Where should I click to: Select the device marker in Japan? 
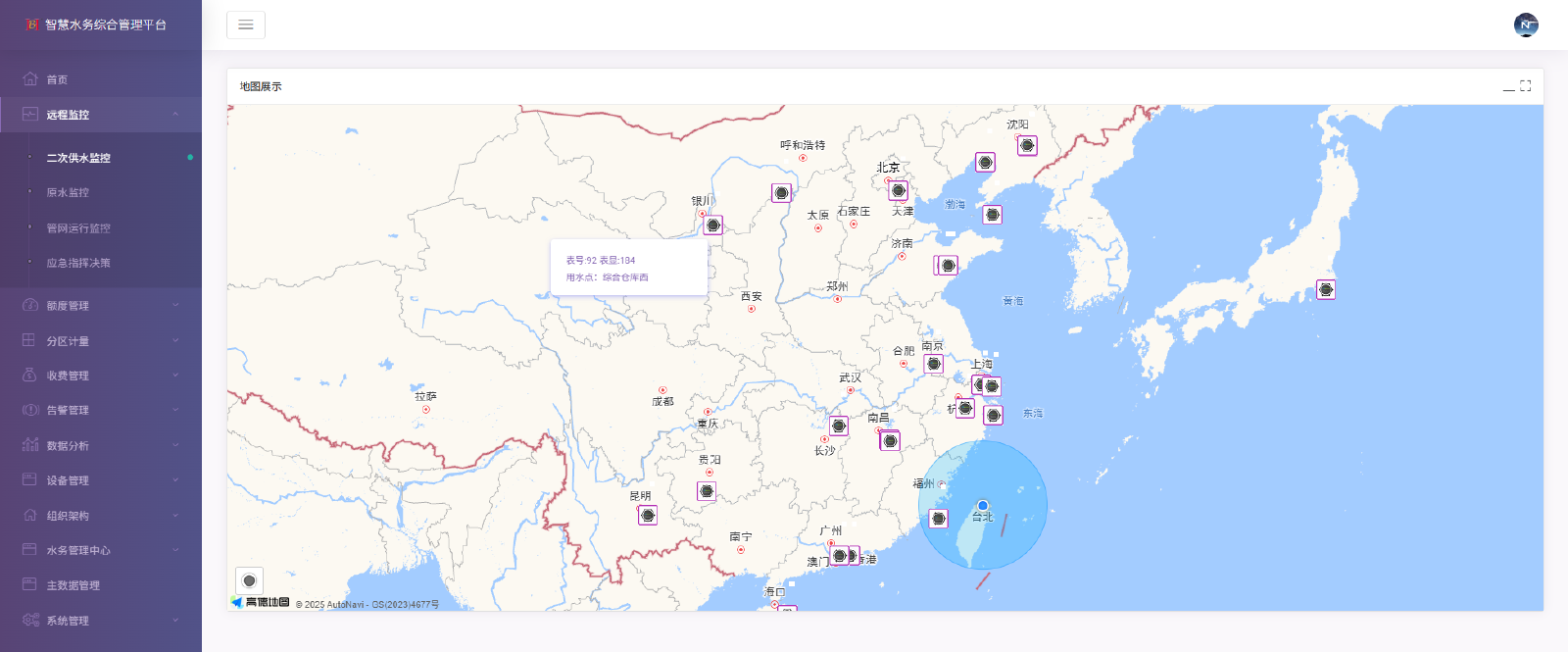click(x=1326, y=289)
